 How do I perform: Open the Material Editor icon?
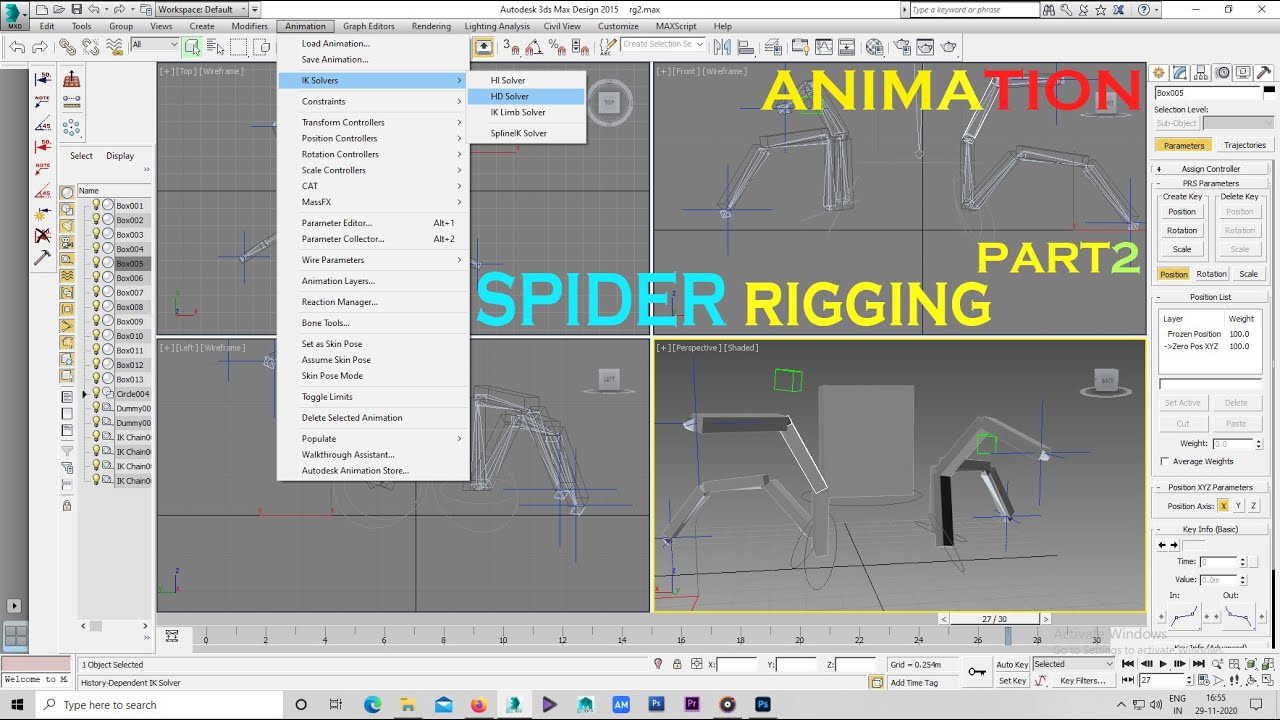(x=874, y=46)
